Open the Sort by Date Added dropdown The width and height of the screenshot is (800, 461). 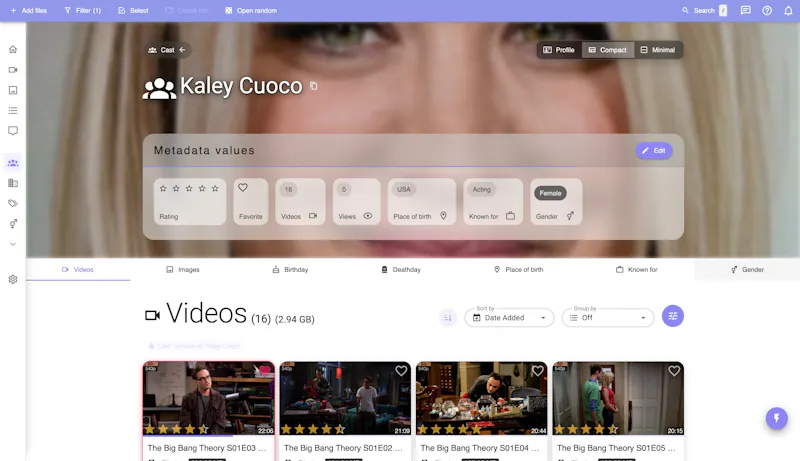509,318
